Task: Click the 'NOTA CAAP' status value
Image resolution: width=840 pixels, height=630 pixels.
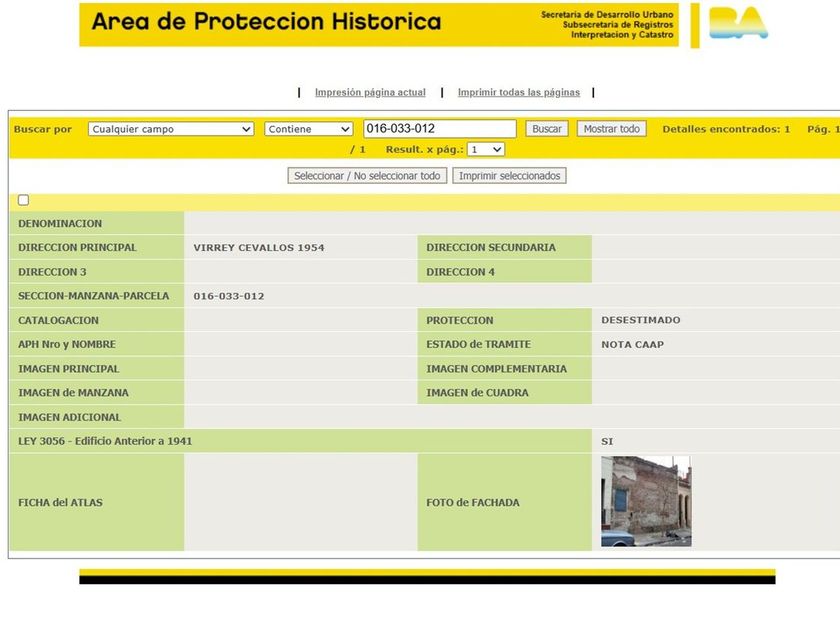Action: [632, 345]
